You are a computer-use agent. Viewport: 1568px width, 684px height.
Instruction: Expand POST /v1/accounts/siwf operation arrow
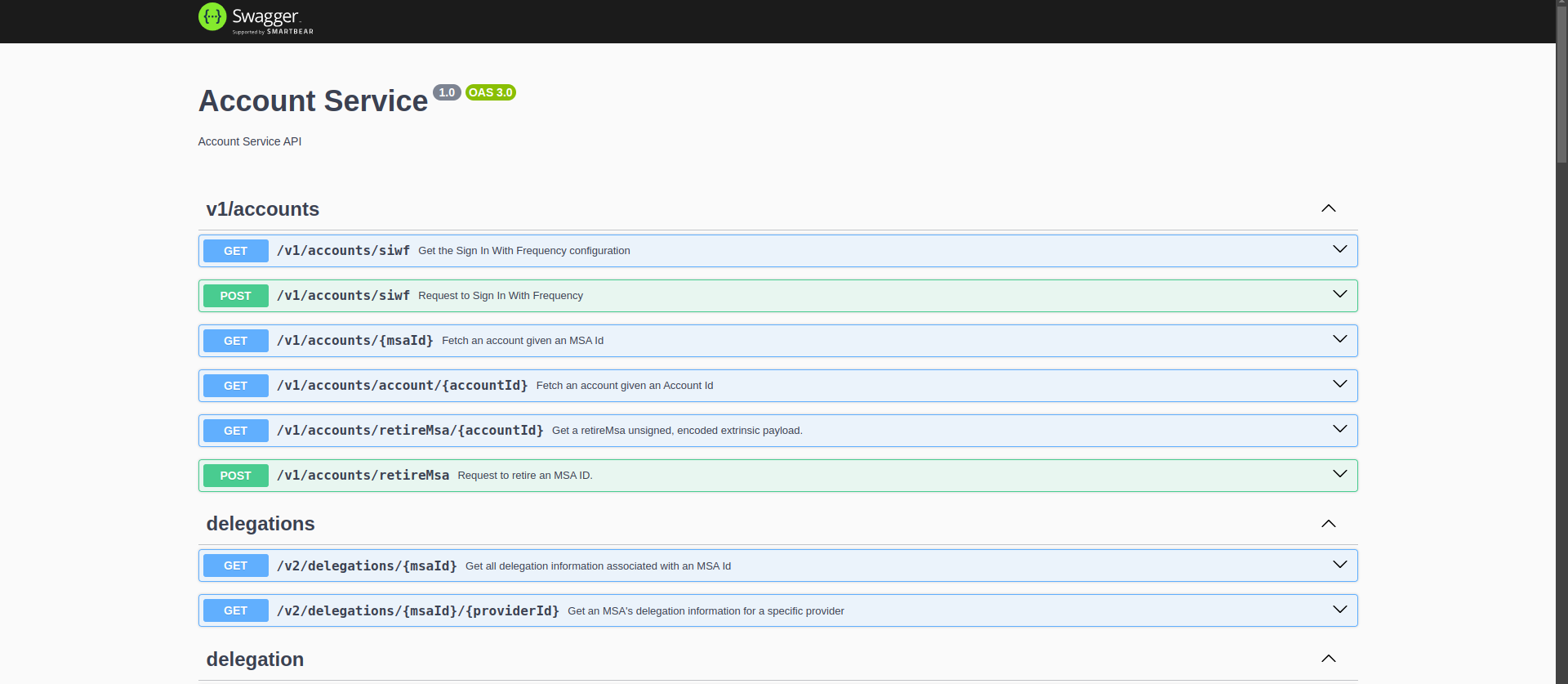pos(1340,294)
